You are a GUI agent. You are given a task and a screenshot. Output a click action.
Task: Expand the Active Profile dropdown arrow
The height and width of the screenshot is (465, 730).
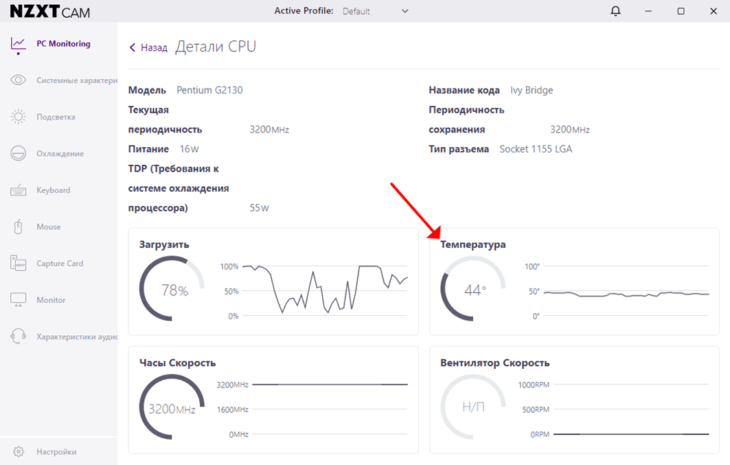tap(405, 11)
